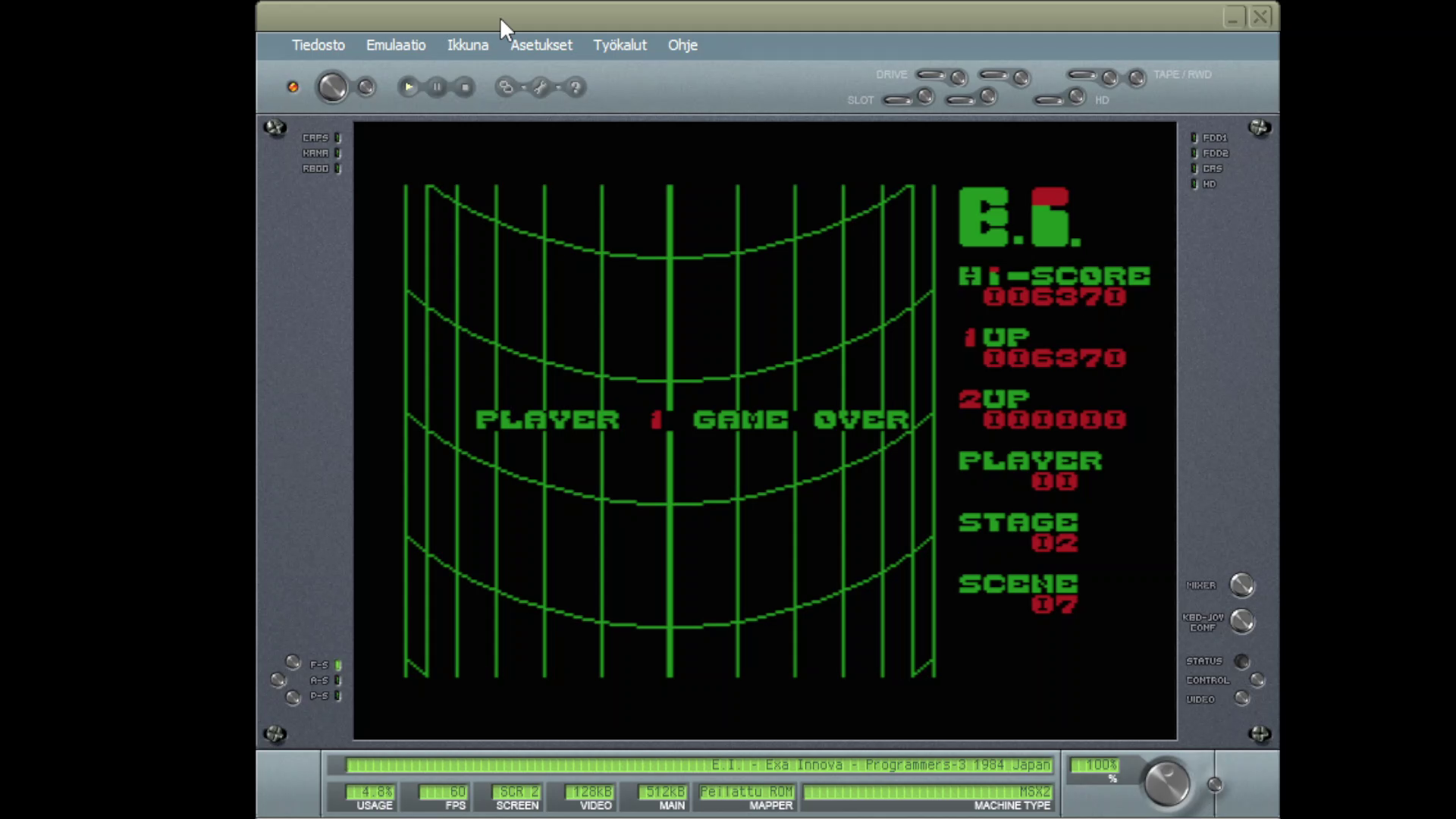This screenshot has width=1456, height=819.
Task: Open the Asetukset menu
Action: point(541,45)
